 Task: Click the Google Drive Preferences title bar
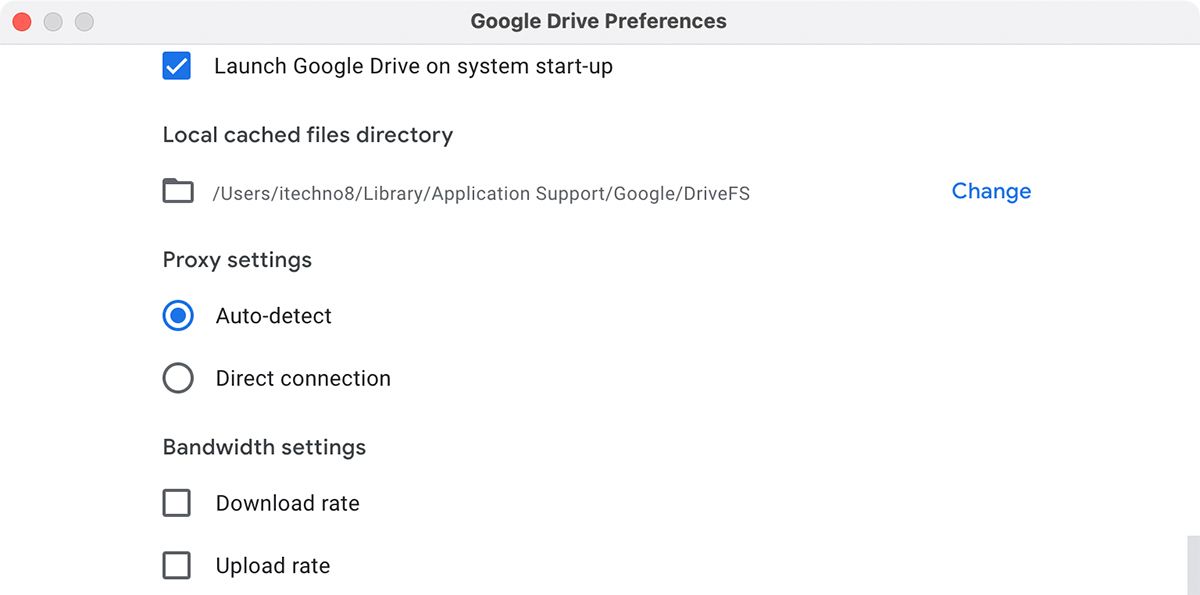598,20
